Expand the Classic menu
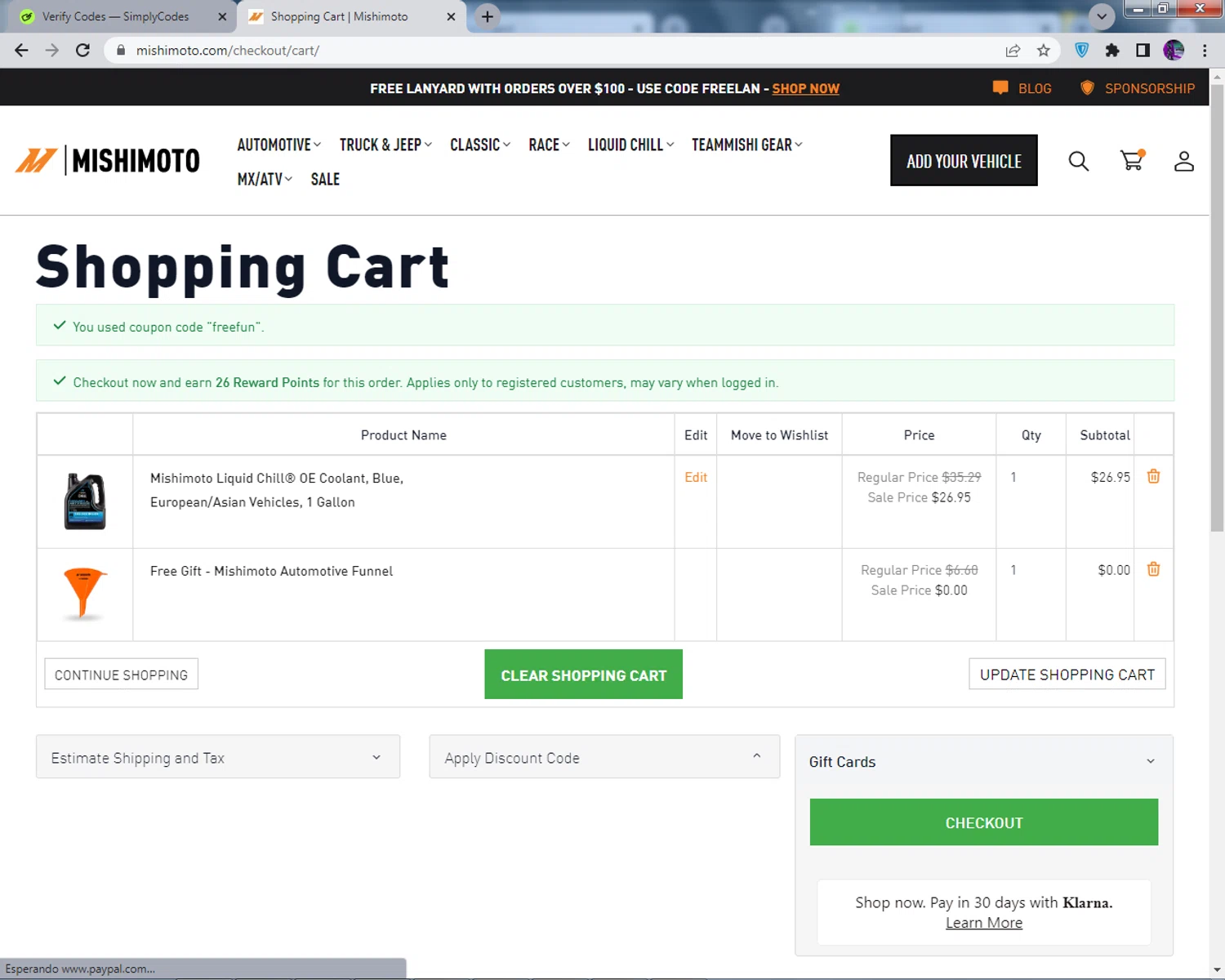This screenshot has height=980, width=1225. coord(480,145)
